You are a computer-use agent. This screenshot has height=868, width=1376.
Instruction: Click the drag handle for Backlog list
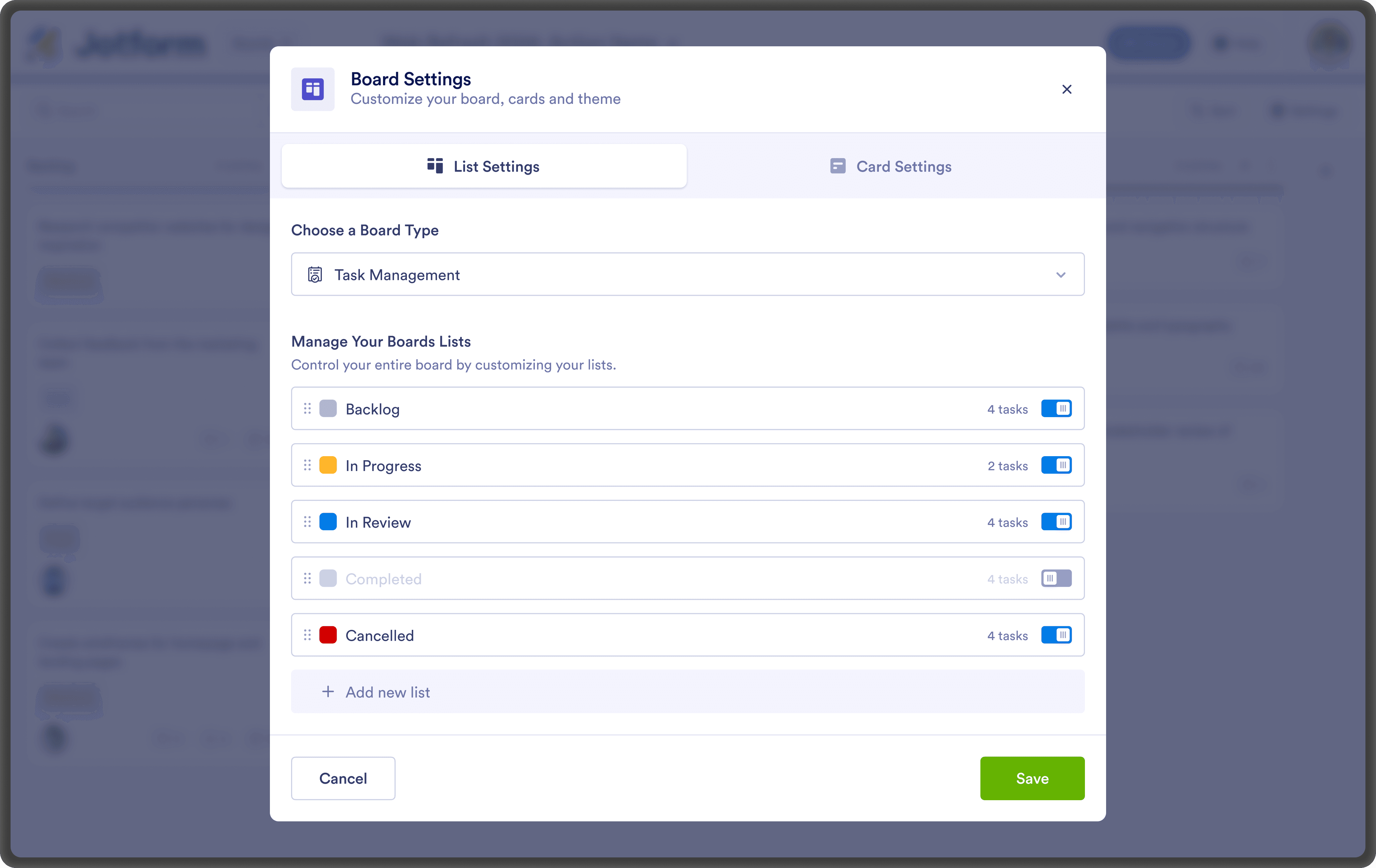pyautogui.click(x=307, y=409)
